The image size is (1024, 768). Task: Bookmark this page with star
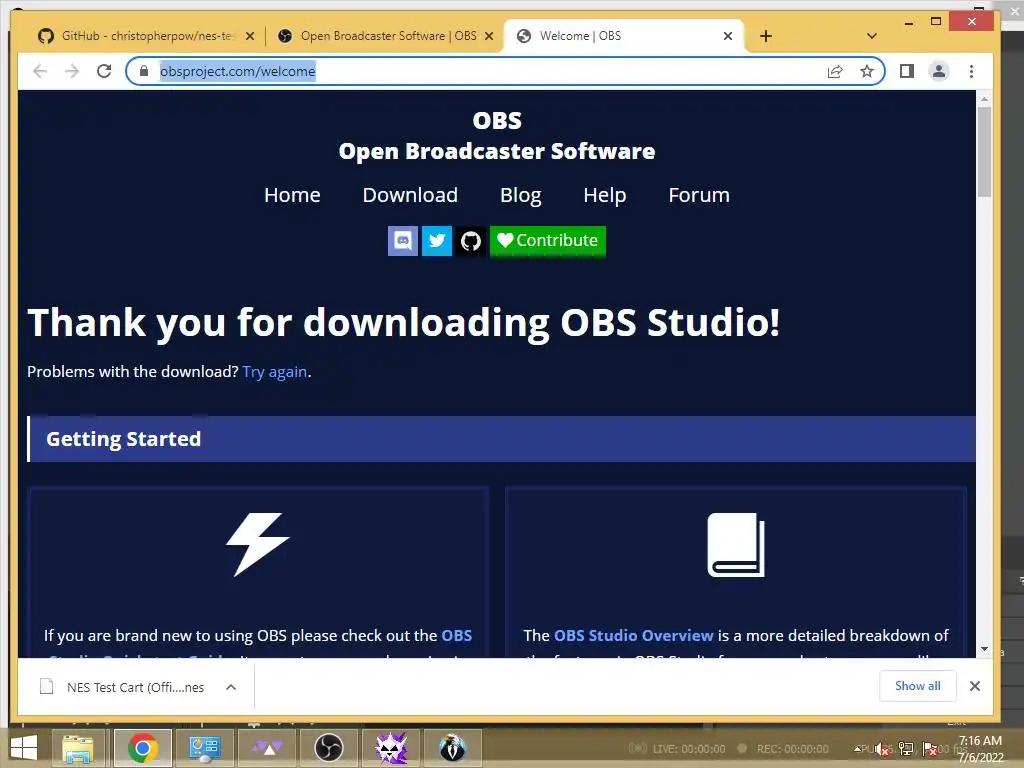(x=867, y=71)
